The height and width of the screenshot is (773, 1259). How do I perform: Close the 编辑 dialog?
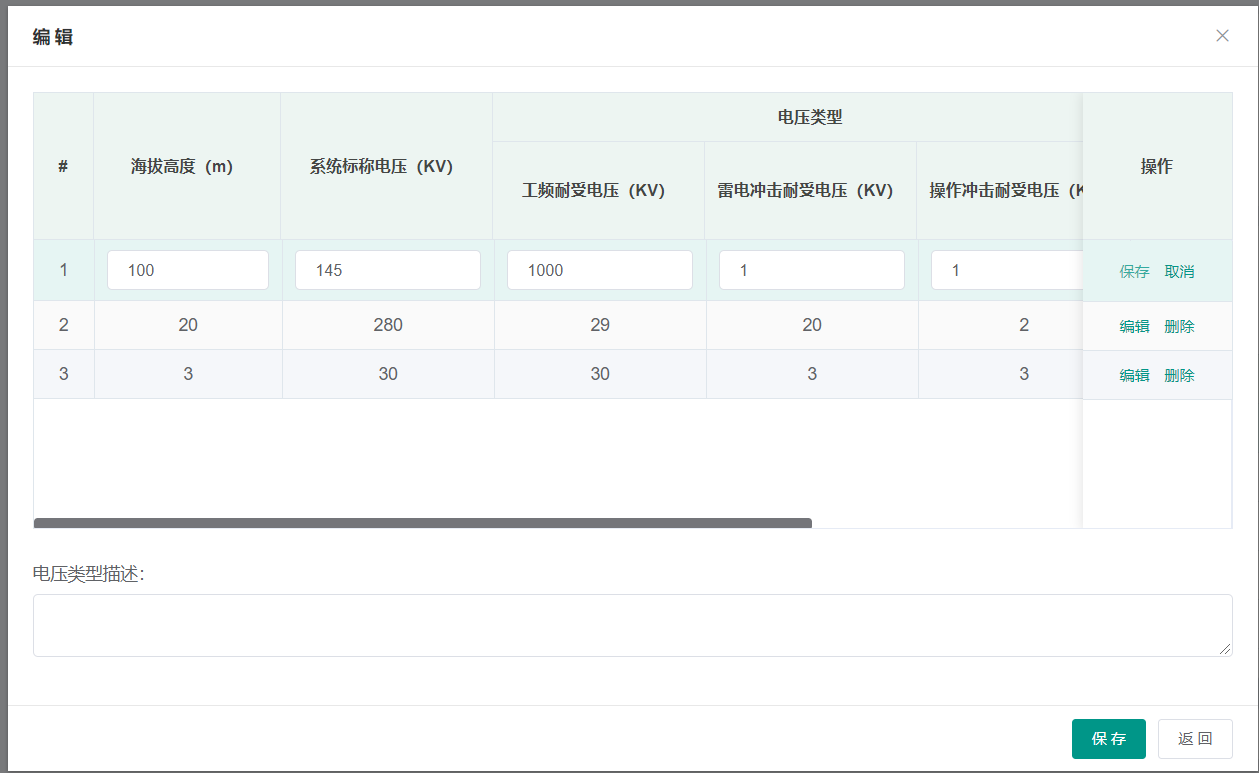(x=1222, y=35)
